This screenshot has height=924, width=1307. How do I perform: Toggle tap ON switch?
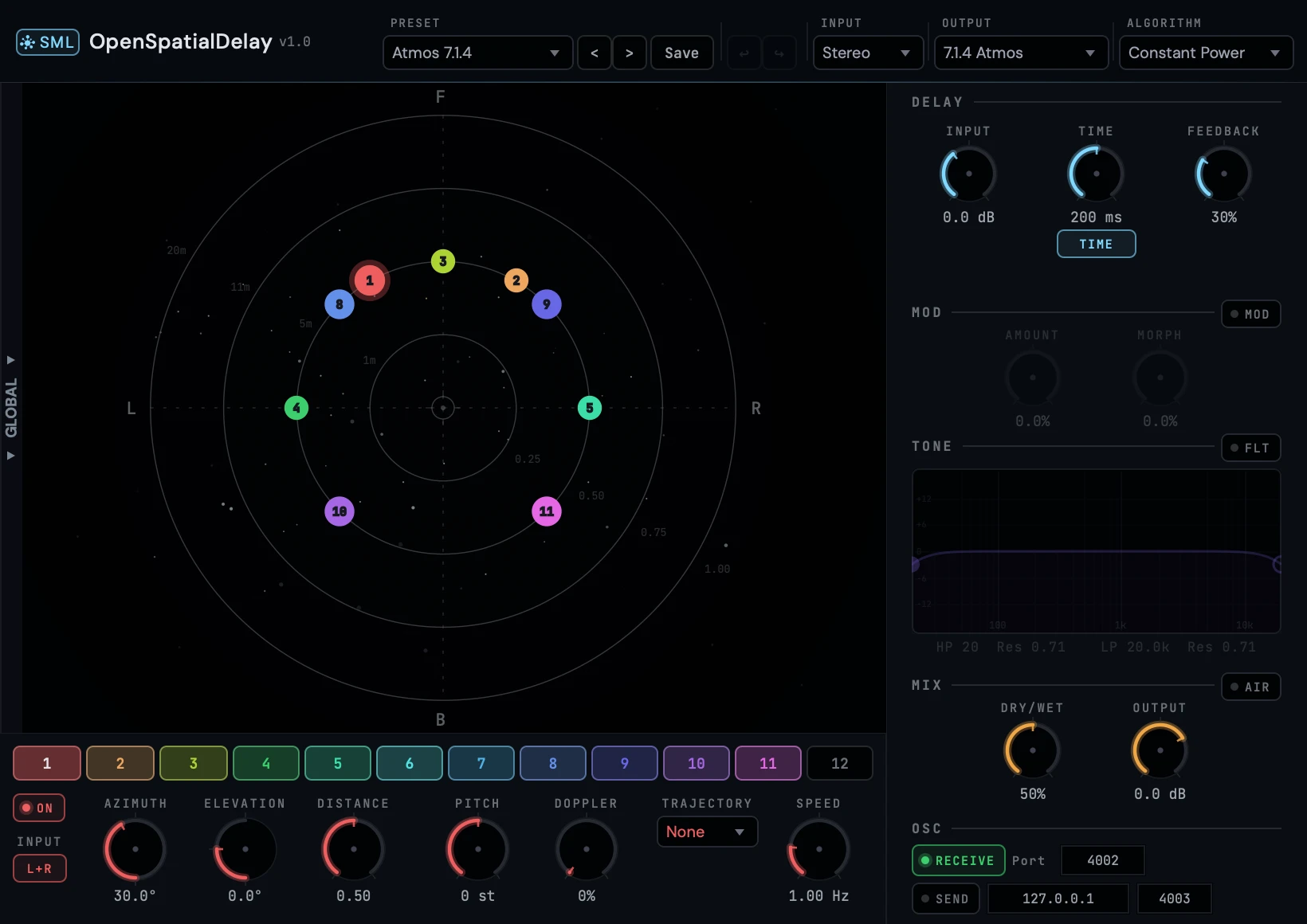pyautogui.click(x=38, y=808)
